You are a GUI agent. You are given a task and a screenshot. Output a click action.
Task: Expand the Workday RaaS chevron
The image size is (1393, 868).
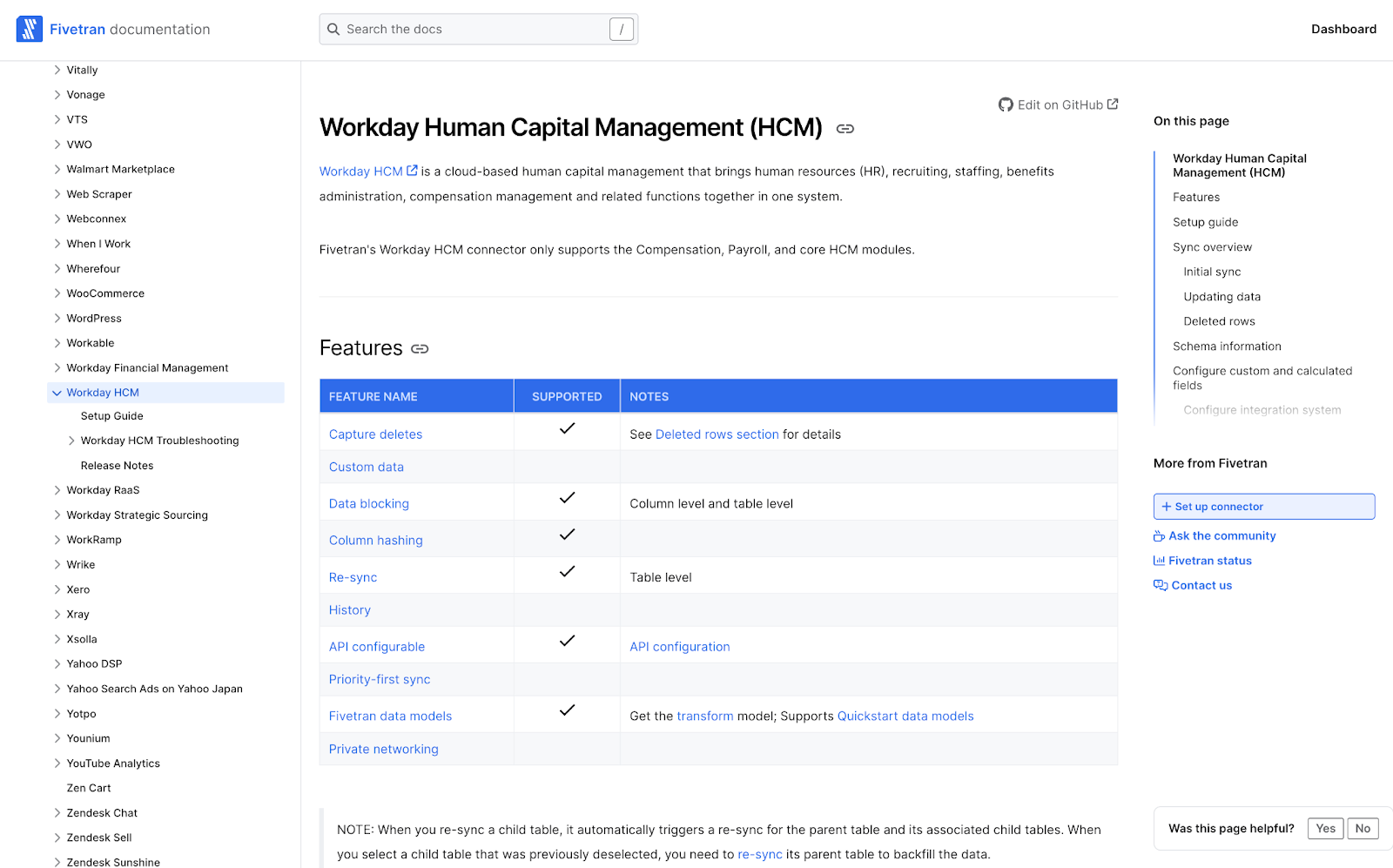click(57, 490)
